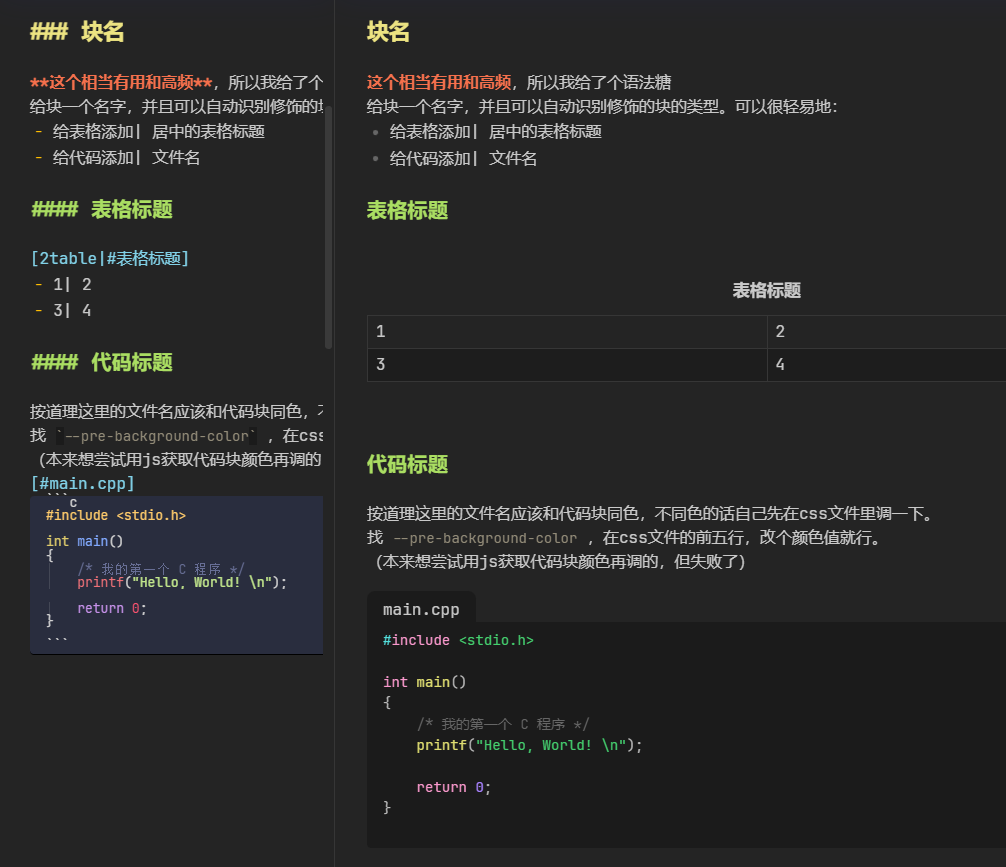
Task: Click 'int main()' in the editor code block
Action: [x=84, y=541]
